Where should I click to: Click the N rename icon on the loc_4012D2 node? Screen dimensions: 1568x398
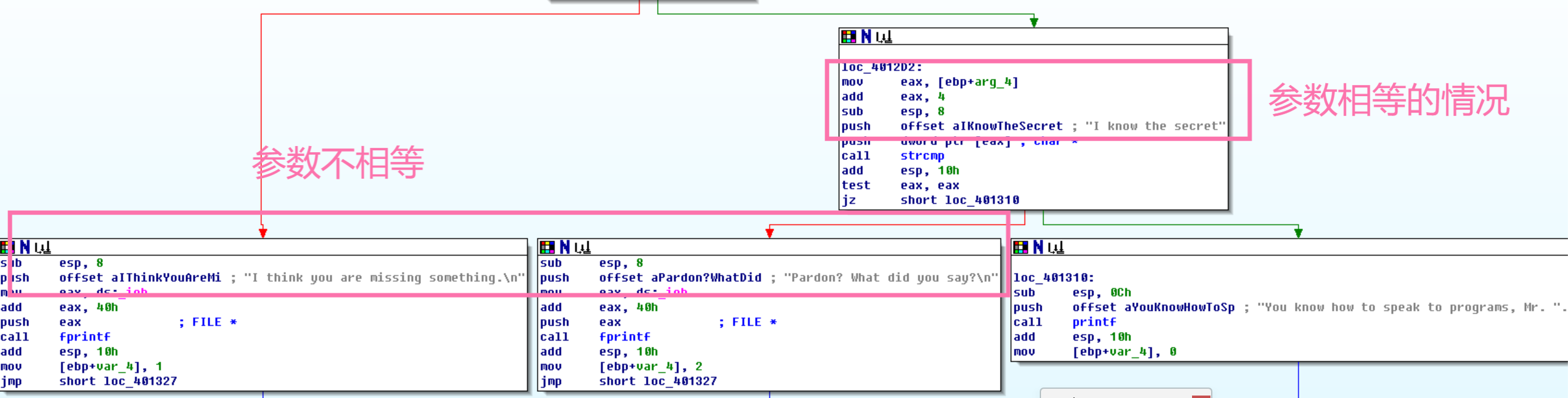coord(866,36)
